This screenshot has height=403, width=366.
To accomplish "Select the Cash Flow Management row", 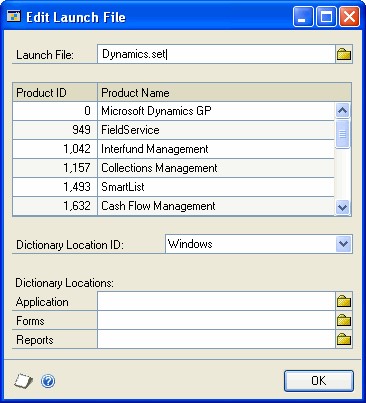I will click(x=173, y=206).
